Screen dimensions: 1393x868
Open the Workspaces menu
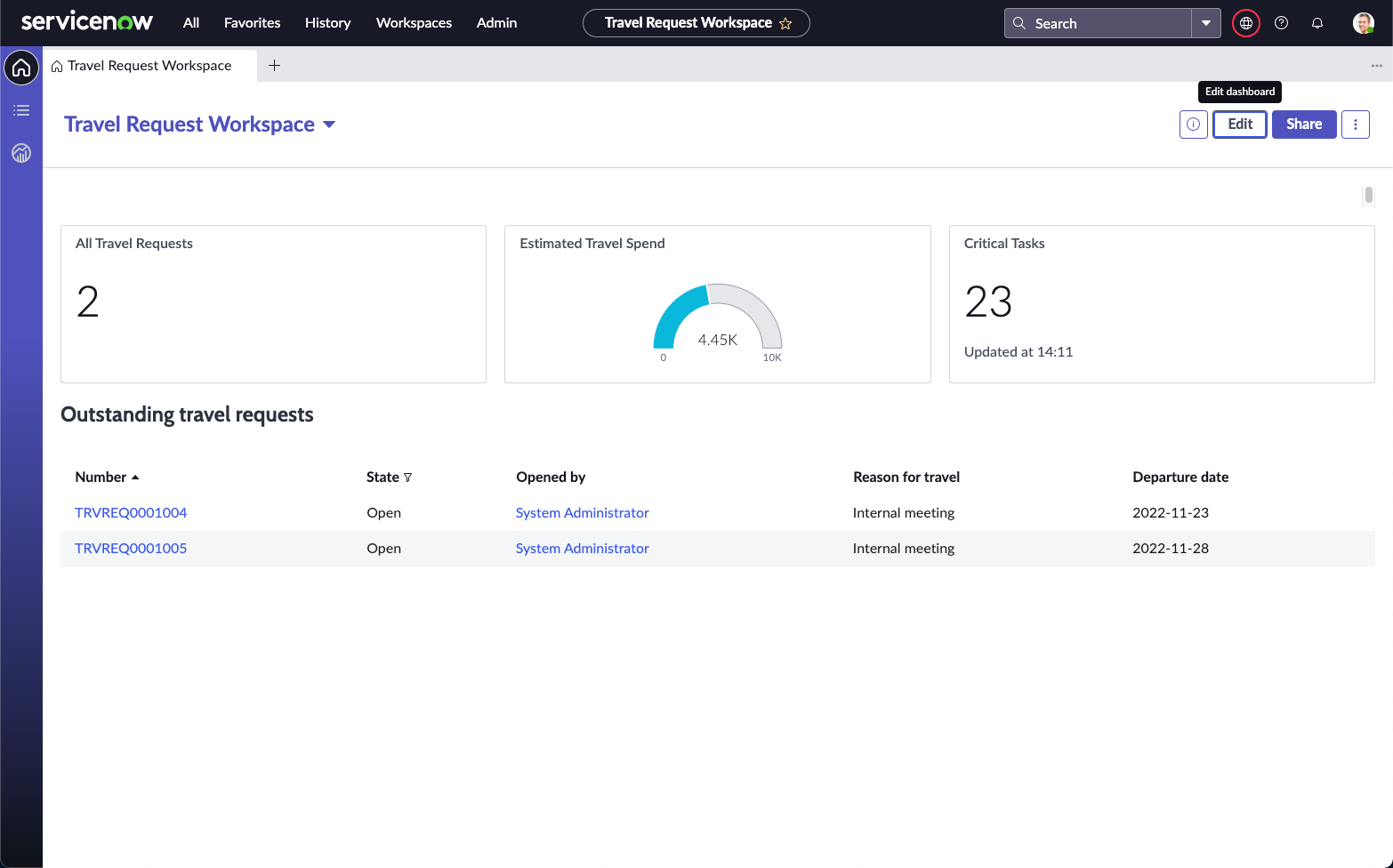click(415, 23)
